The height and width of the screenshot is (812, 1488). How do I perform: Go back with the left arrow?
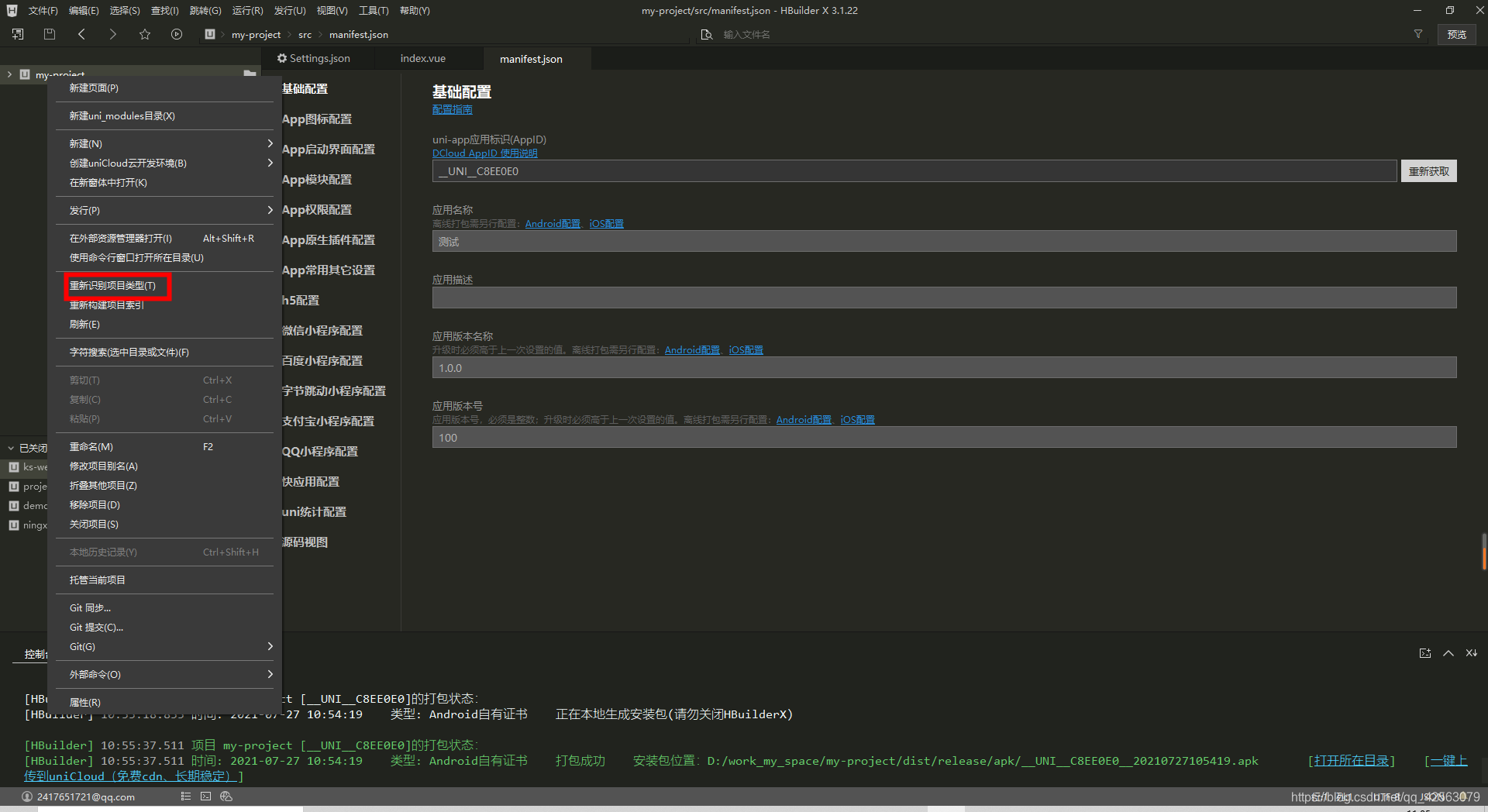coord(81,34)
